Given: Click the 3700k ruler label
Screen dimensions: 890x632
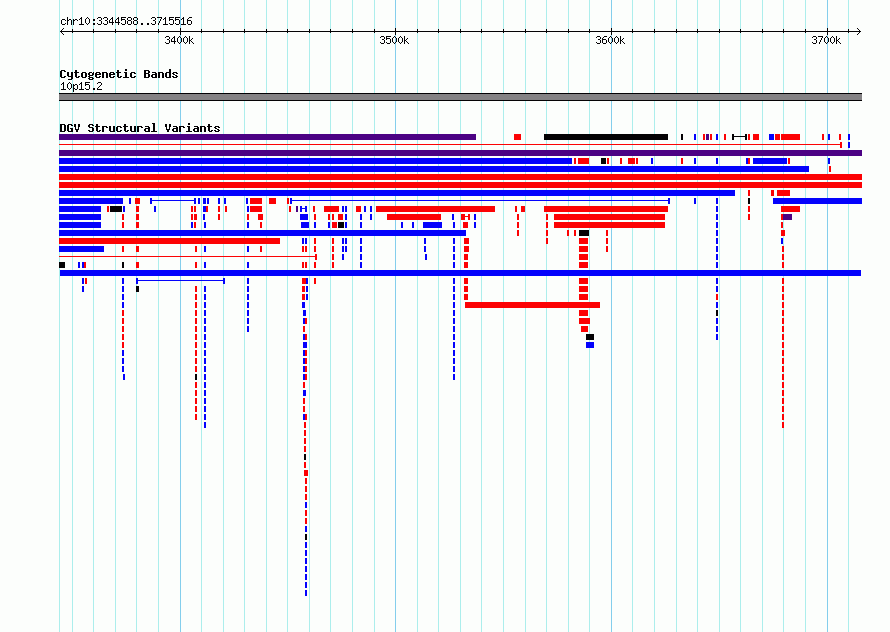Looking at the screenshot, I should point(826,40).
